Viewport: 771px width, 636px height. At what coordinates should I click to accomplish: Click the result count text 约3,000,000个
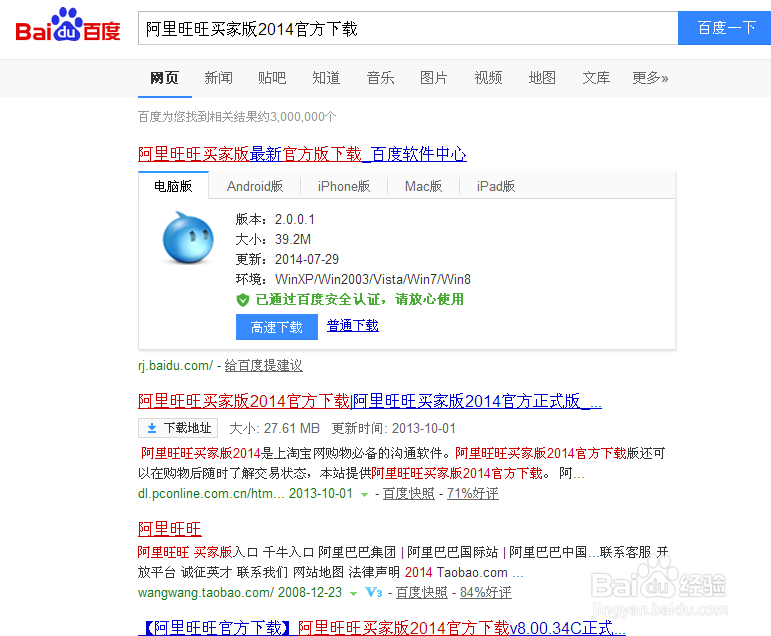coord(298,117)
